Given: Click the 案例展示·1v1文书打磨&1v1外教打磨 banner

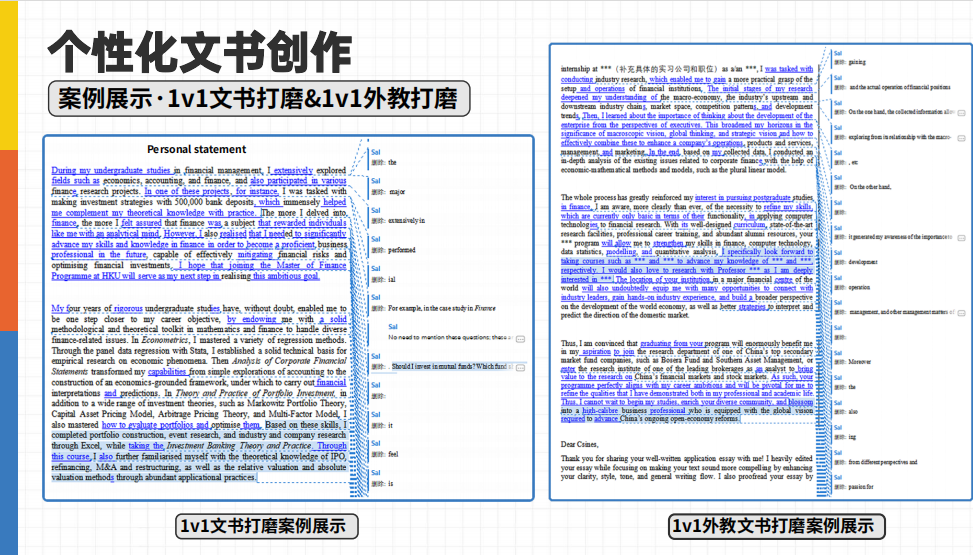Looking at the screenshot, I should 259,99.
